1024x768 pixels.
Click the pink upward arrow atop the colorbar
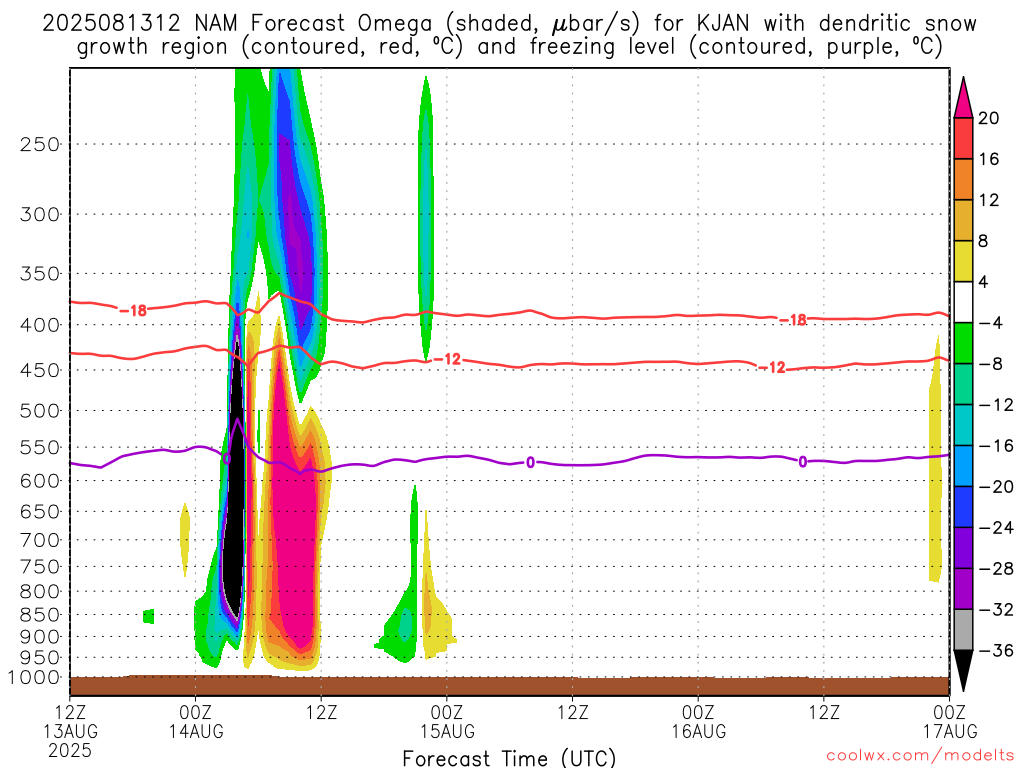pyautogui.click(x=963, y=98)
